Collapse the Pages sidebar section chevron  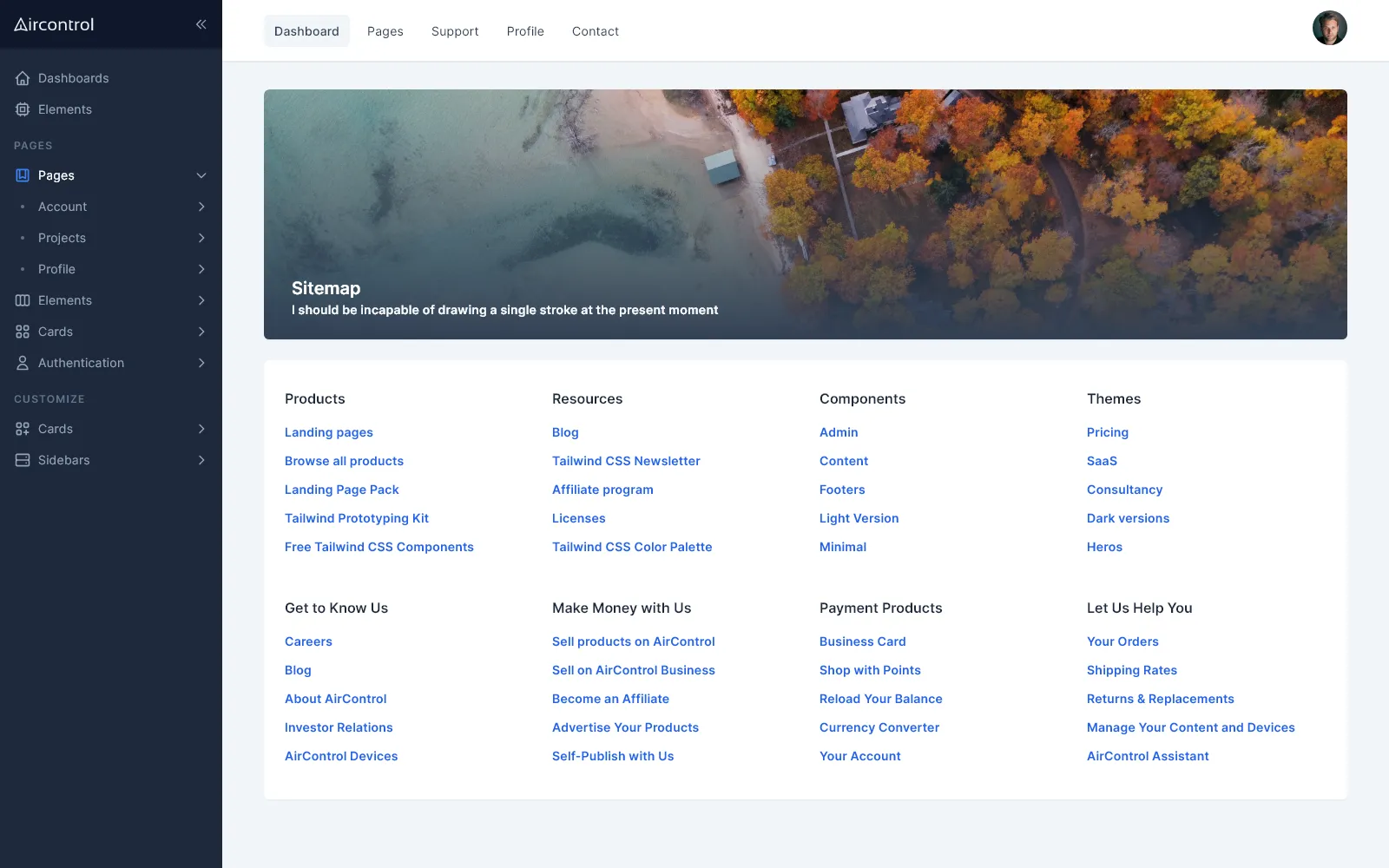[201, 175]
